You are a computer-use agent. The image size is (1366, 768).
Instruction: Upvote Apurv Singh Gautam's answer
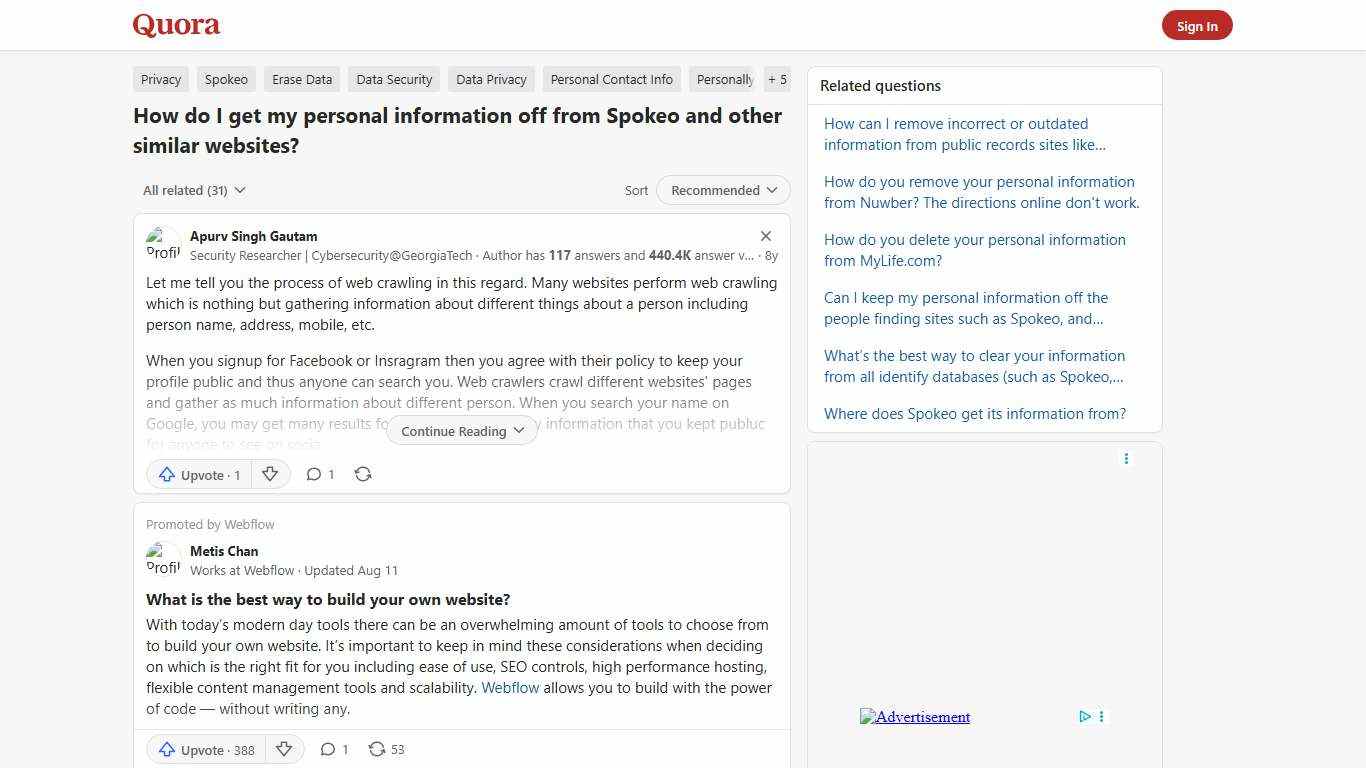pyautogui.click(x=197, y=474)
